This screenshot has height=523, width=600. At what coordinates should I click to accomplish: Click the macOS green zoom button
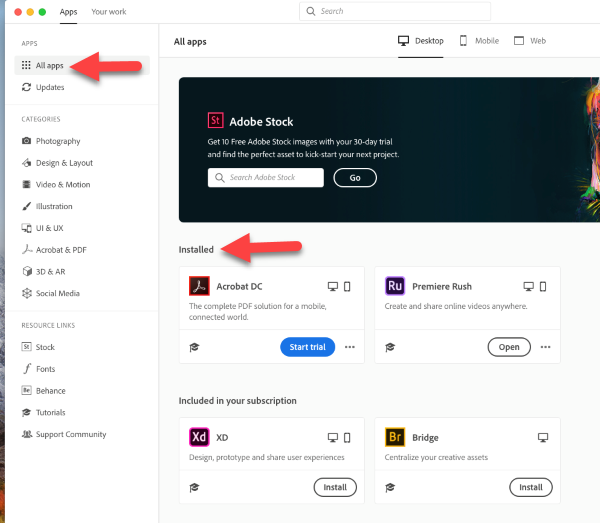(x=42, y=12)
